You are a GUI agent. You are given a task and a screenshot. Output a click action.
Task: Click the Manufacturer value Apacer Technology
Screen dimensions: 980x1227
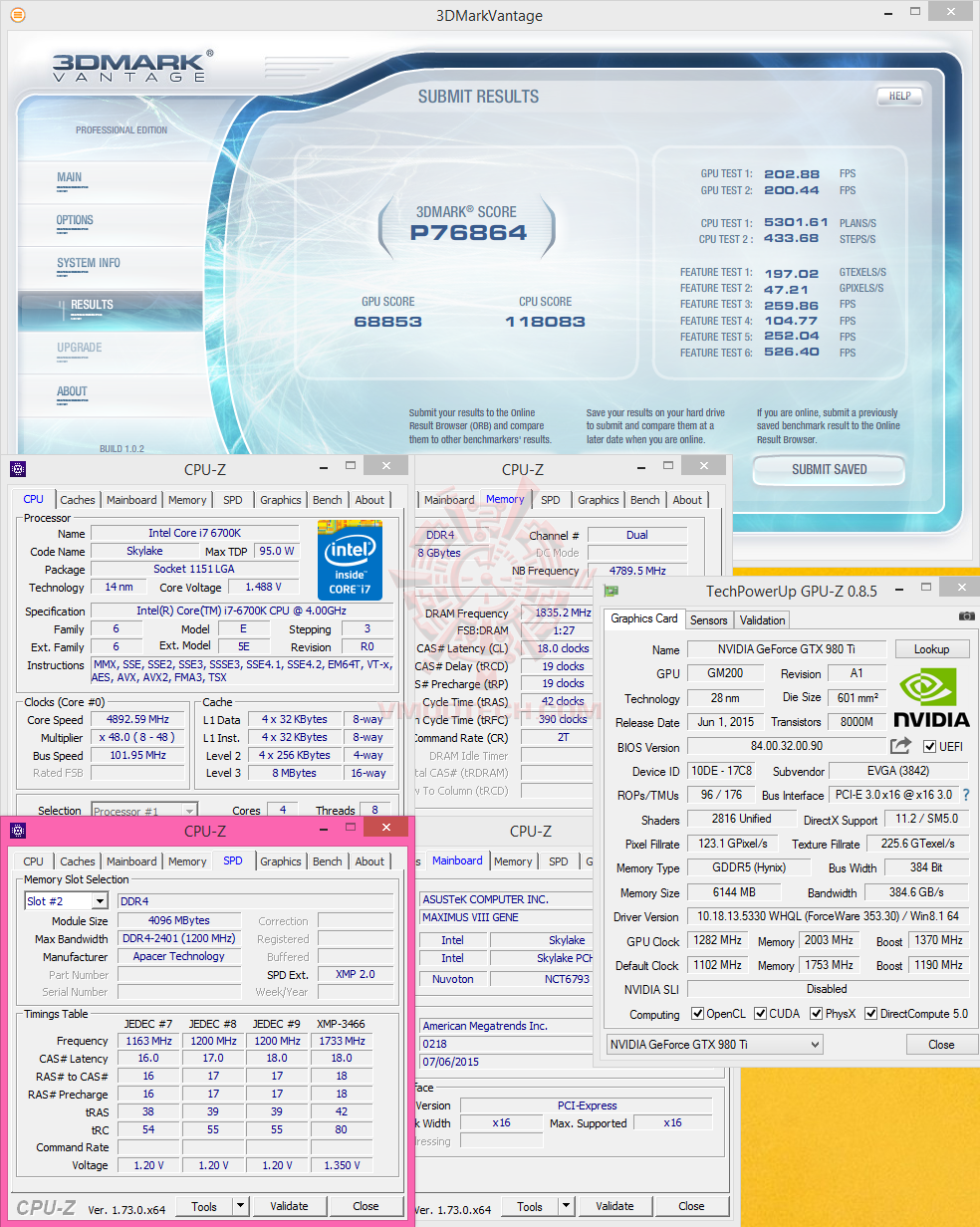click(x=178, y=956)
